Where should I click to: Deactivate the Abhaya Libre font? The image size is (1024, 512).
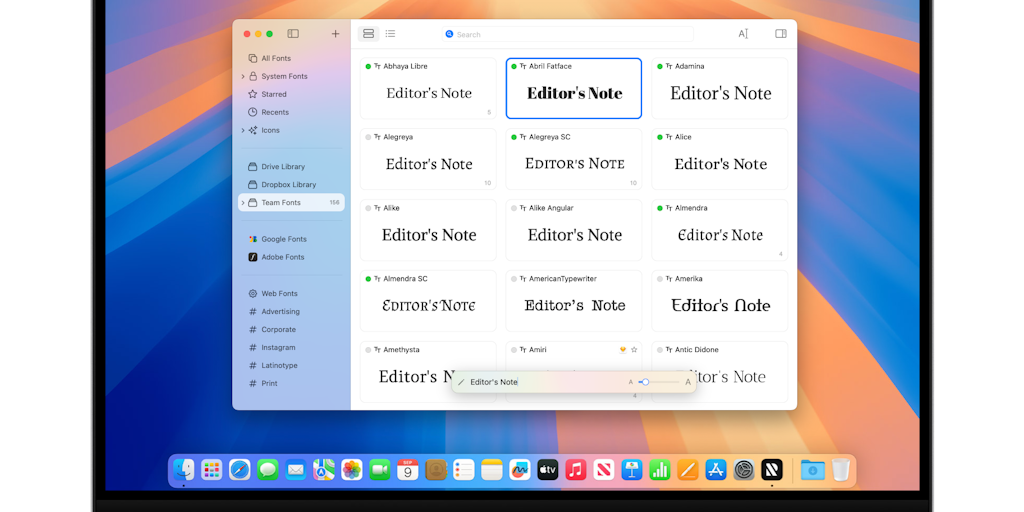pyautogui.click(x=368, y=67)
